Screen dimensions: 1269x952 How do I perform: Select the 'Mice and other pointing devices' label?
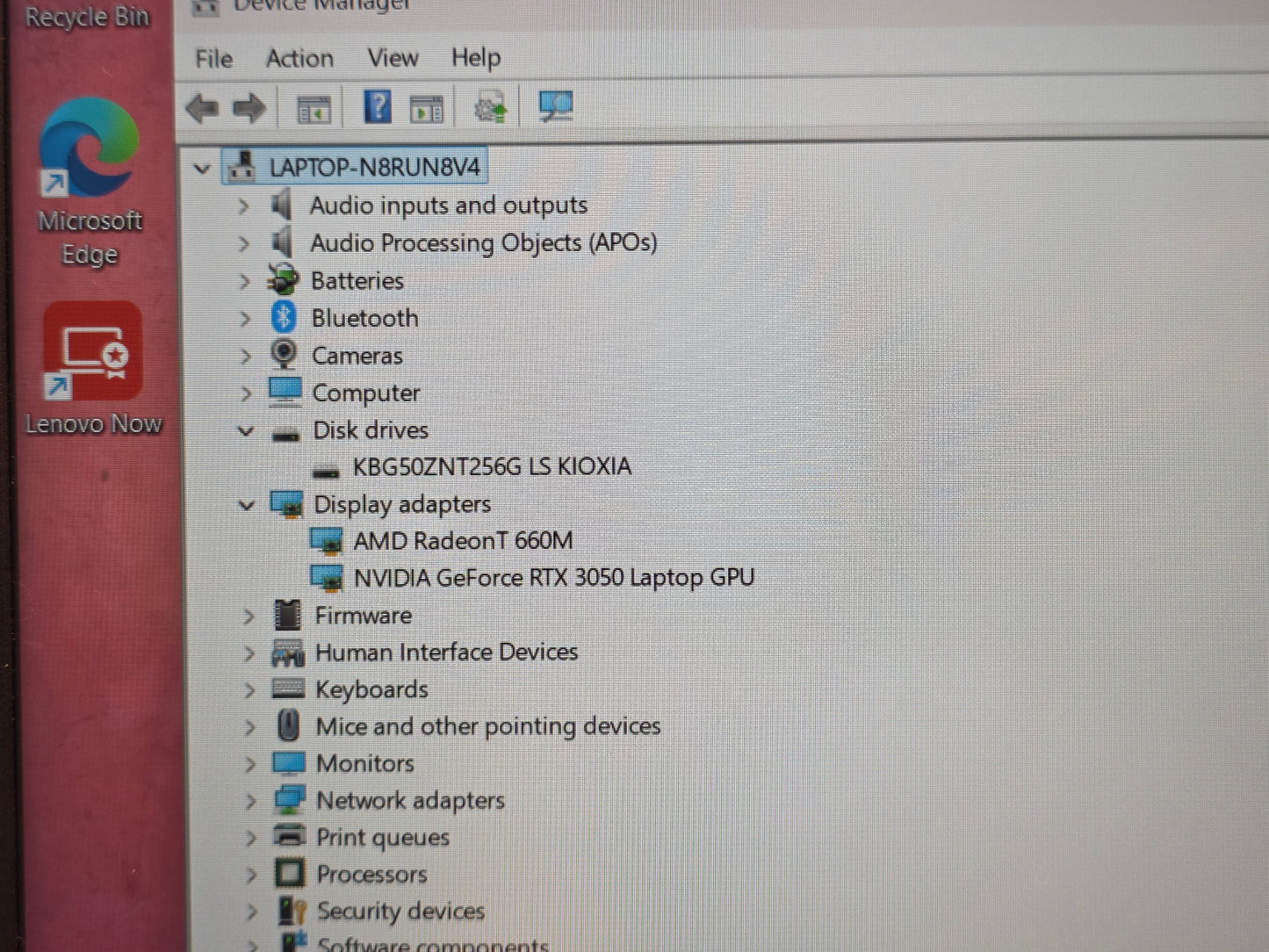488,726
